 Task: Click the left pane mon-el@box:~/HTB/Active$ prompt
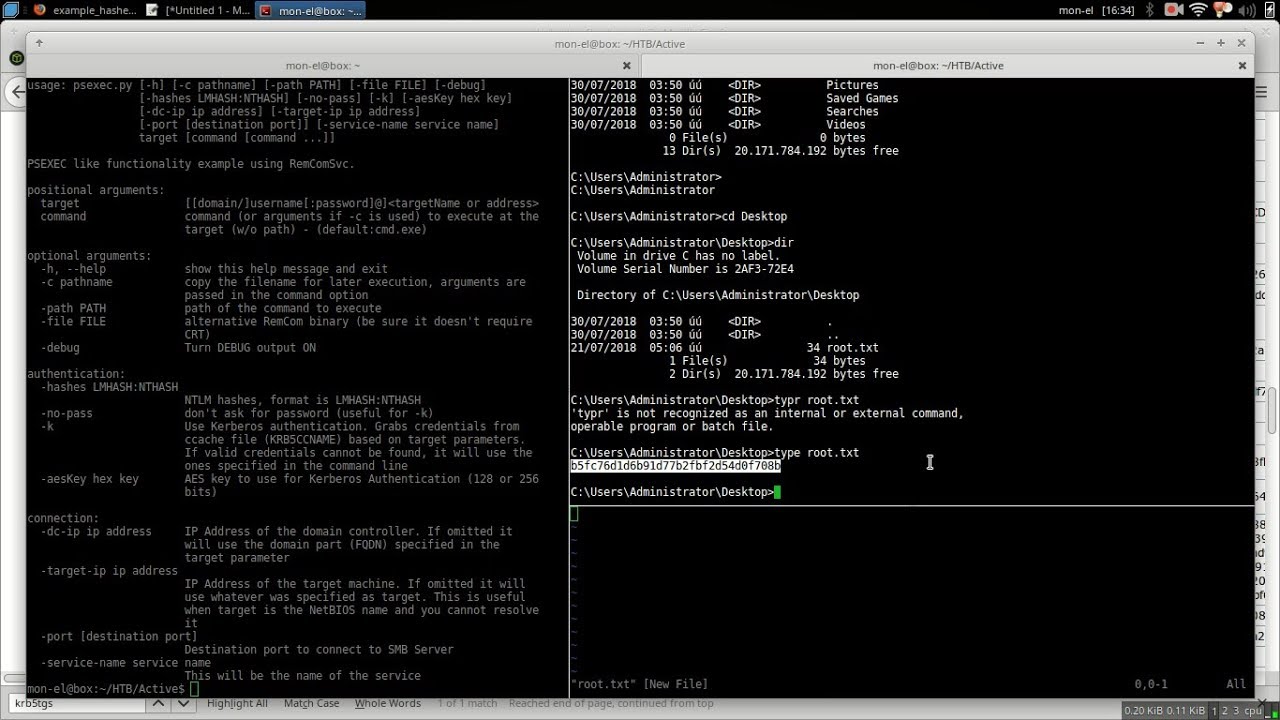point(106,689)
